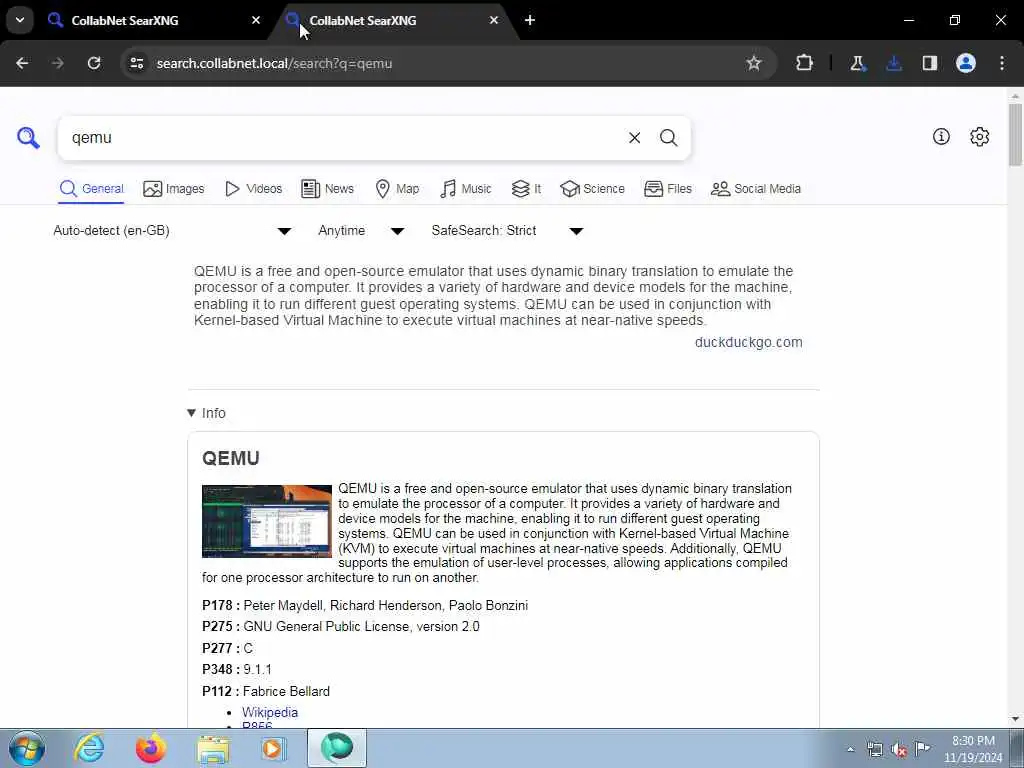Screen dimensions: 1024x768
Task: Click the active browser taskbar button
Action: pos(337,748)
